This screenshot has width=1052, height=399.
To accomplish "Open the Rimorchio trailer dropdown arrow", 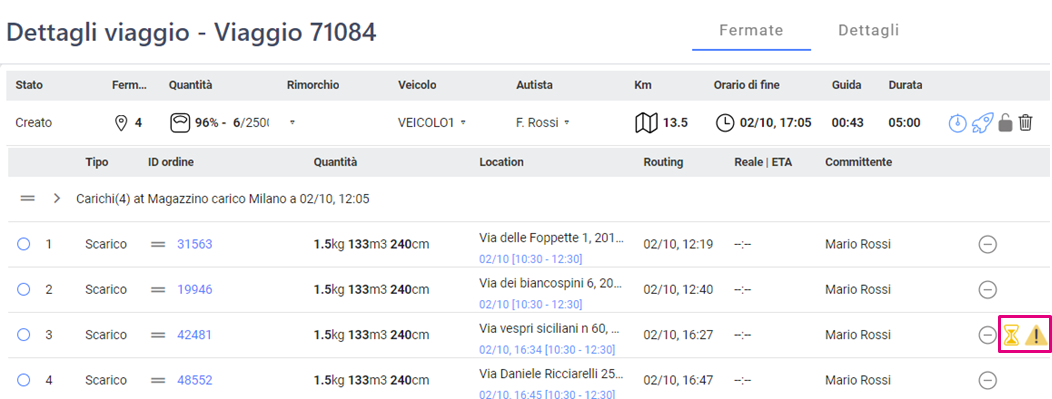I will [x=291, y=123].
